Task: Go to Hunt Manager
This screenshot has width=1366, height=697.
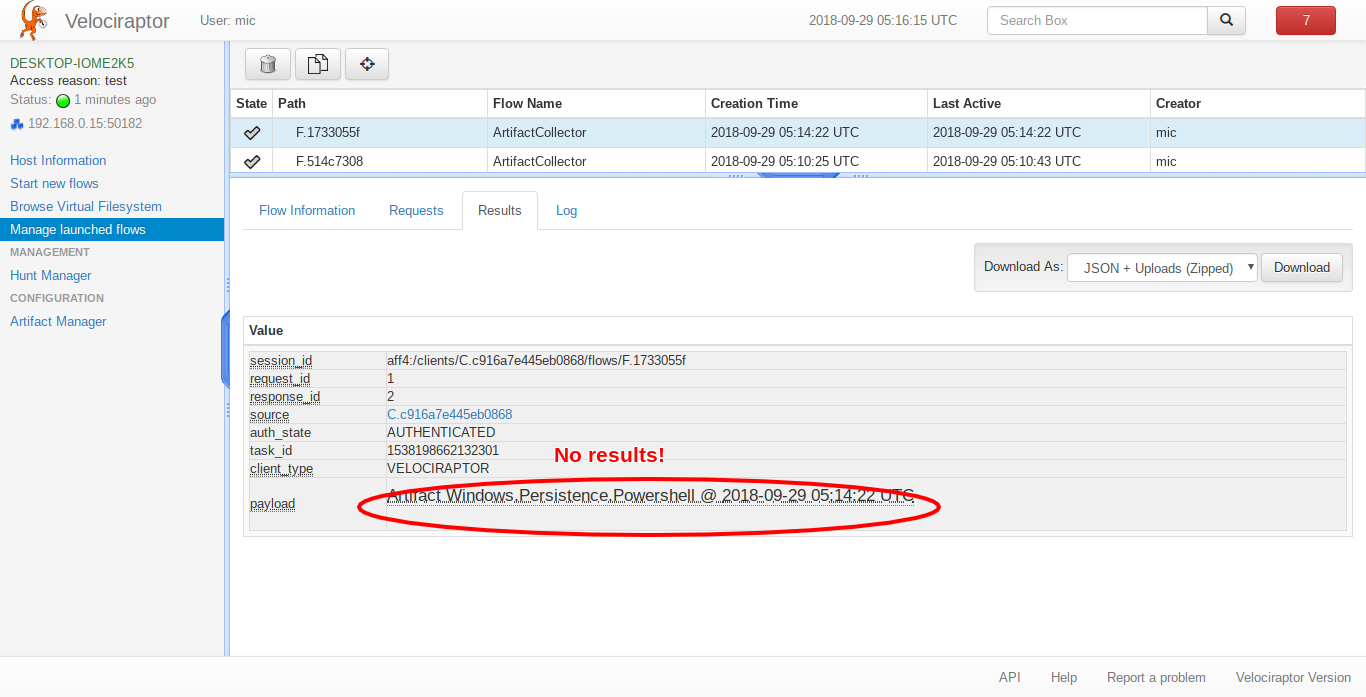Action: [x=51, y=275]
